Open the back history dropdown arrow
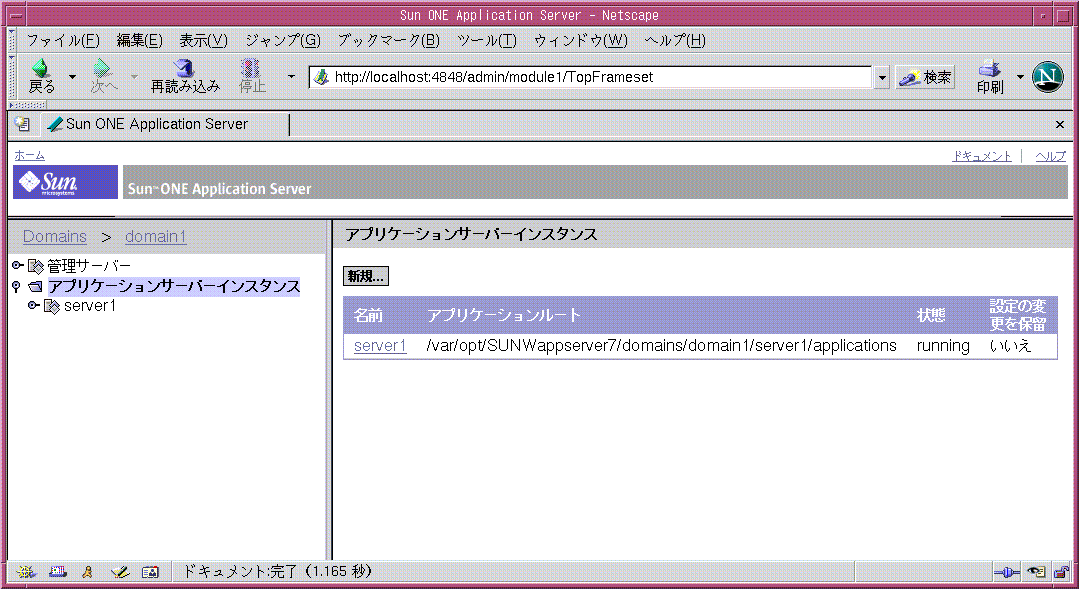The height and width of the screenshot is (589, 1079). click(x=72, y=77)
